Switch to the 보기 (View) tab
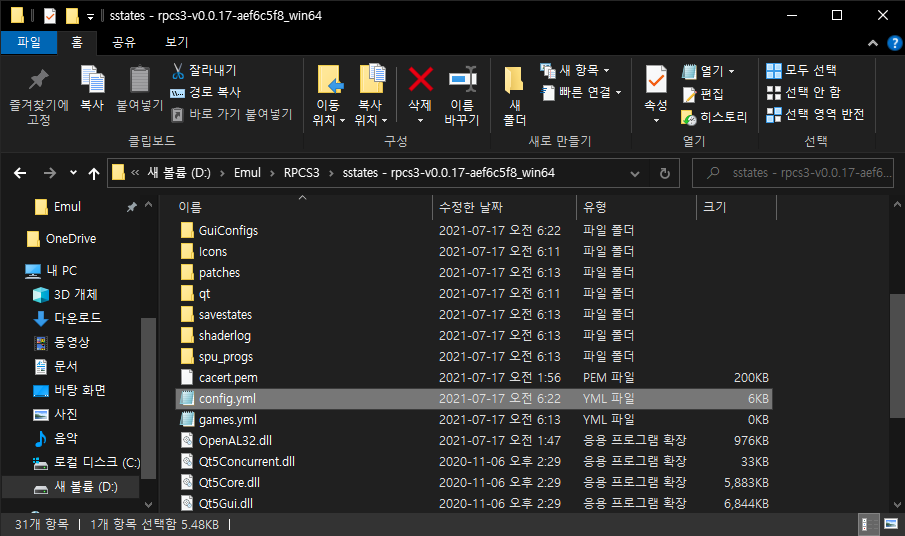Image resolution: width=905 pixels, height=536 pixels. click(177, 42)
